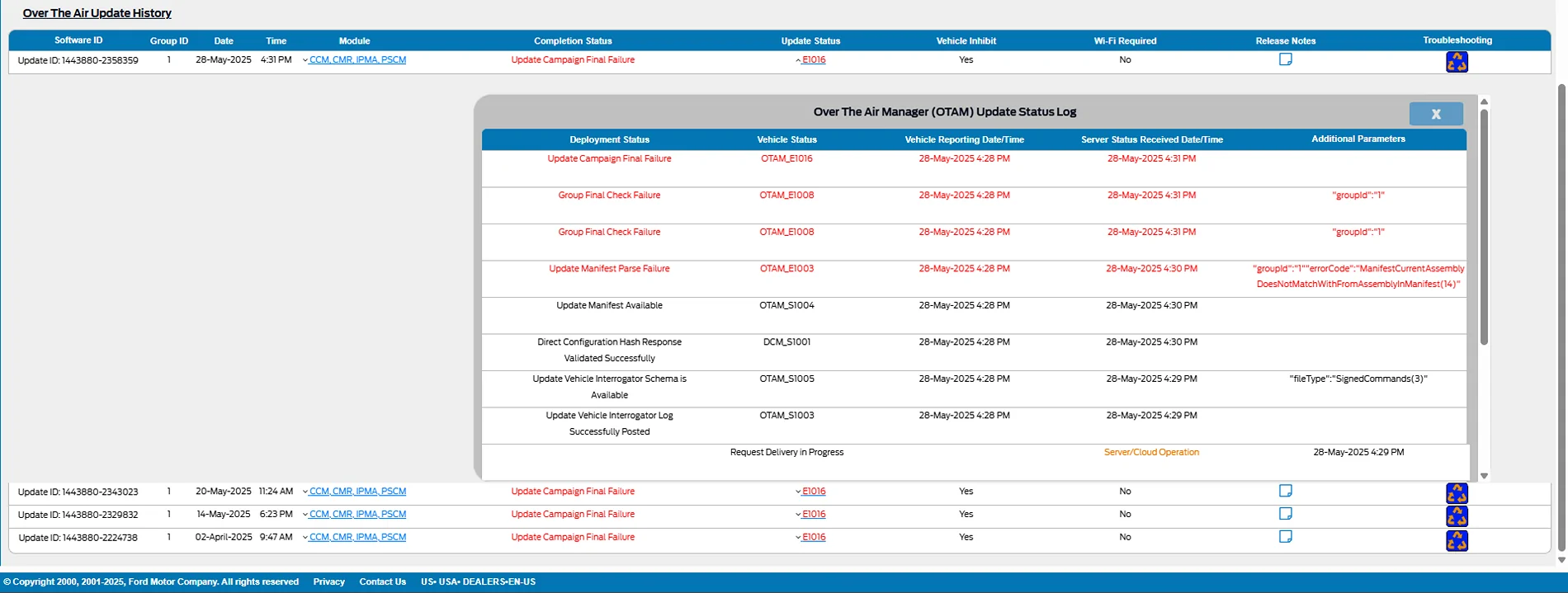Click "fileType":"SignedCommands(3)" parameter text

click(x=1358, y=379)
